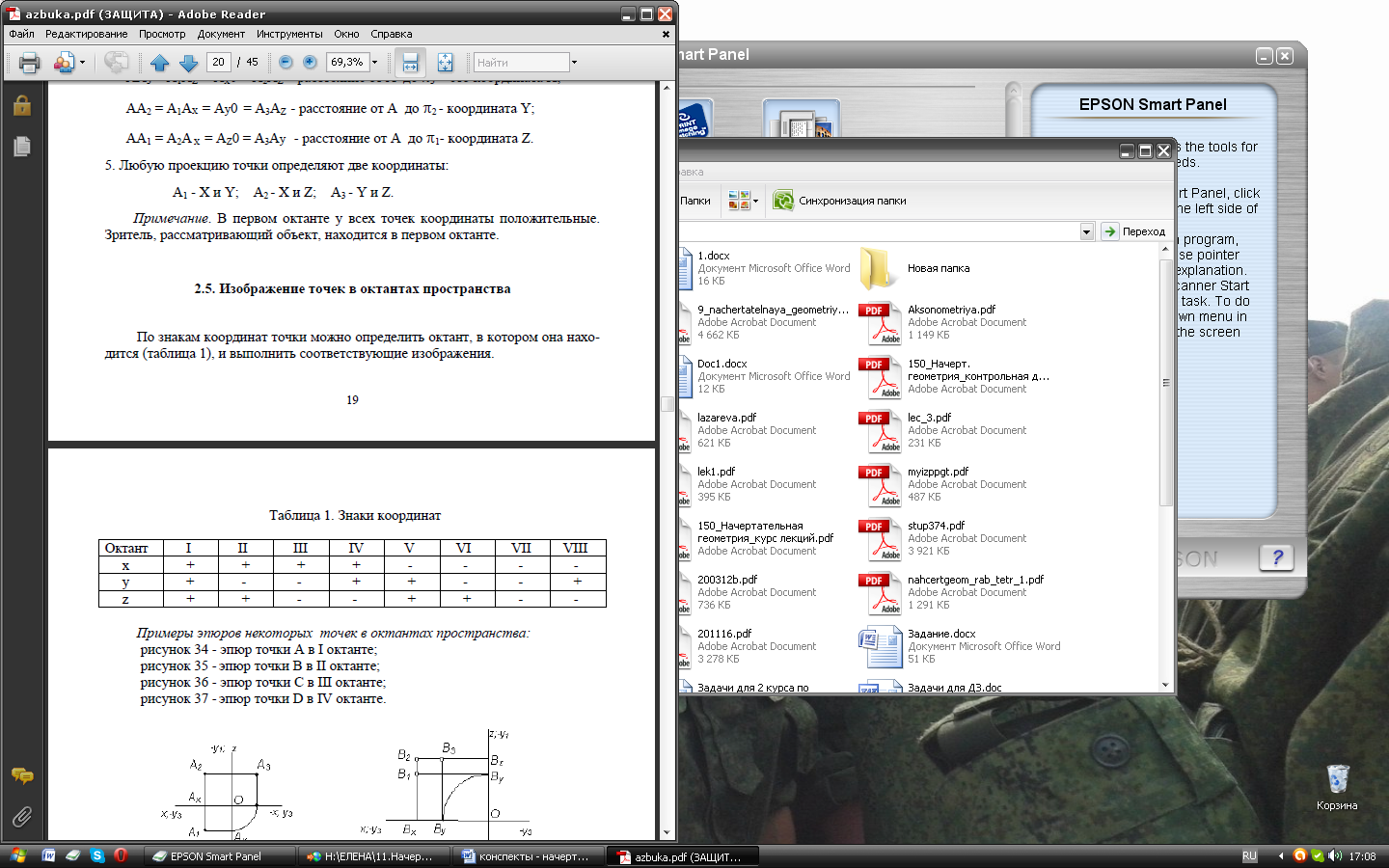Select 9_nachertatelnaya_geometriy... file name

(x=774, y=310)
